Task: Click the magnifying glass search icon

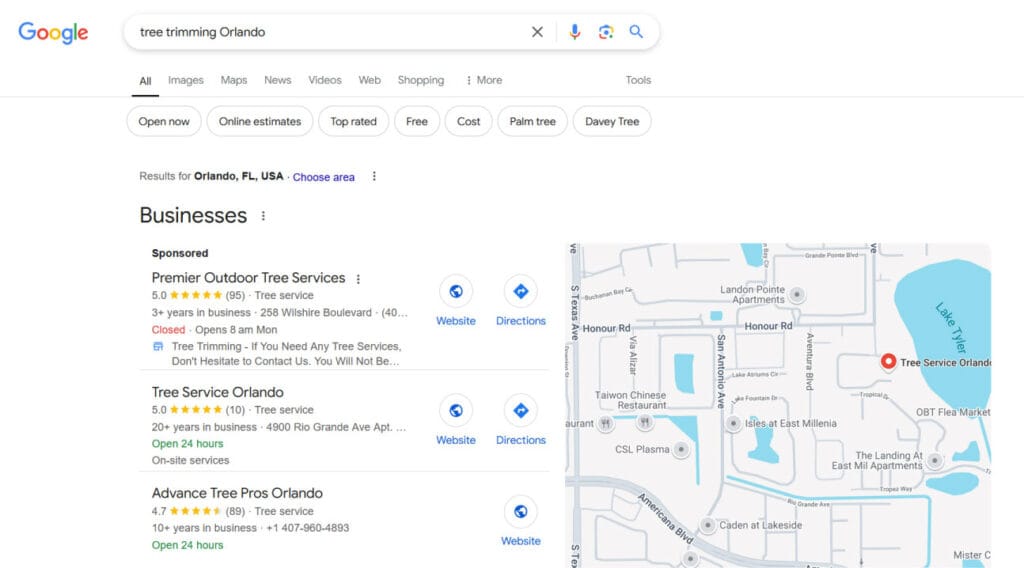Action: [636, 31]
